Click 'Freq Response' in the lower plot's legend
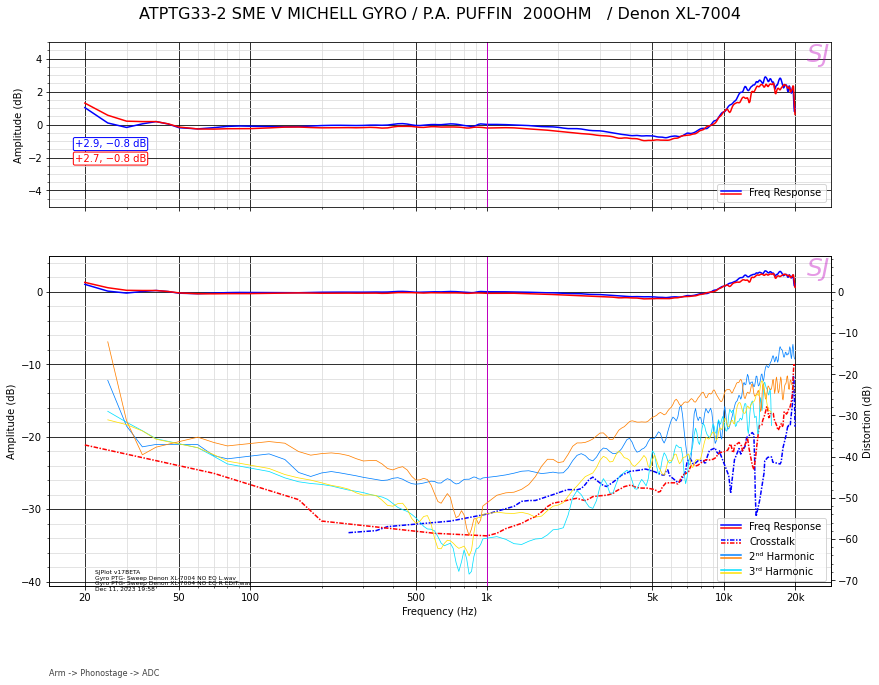The height and width of the screenshot is (685, 879). [785, 526]
